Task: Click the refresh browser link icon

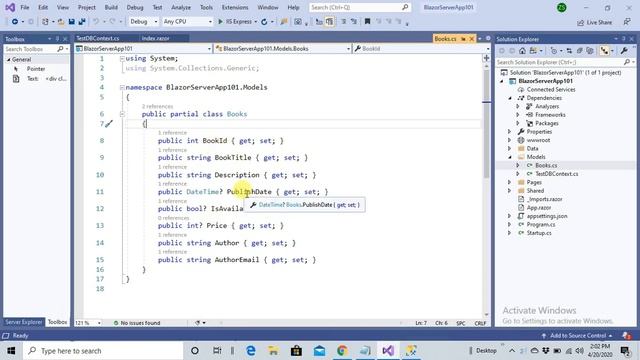Action: click(264, 22)
